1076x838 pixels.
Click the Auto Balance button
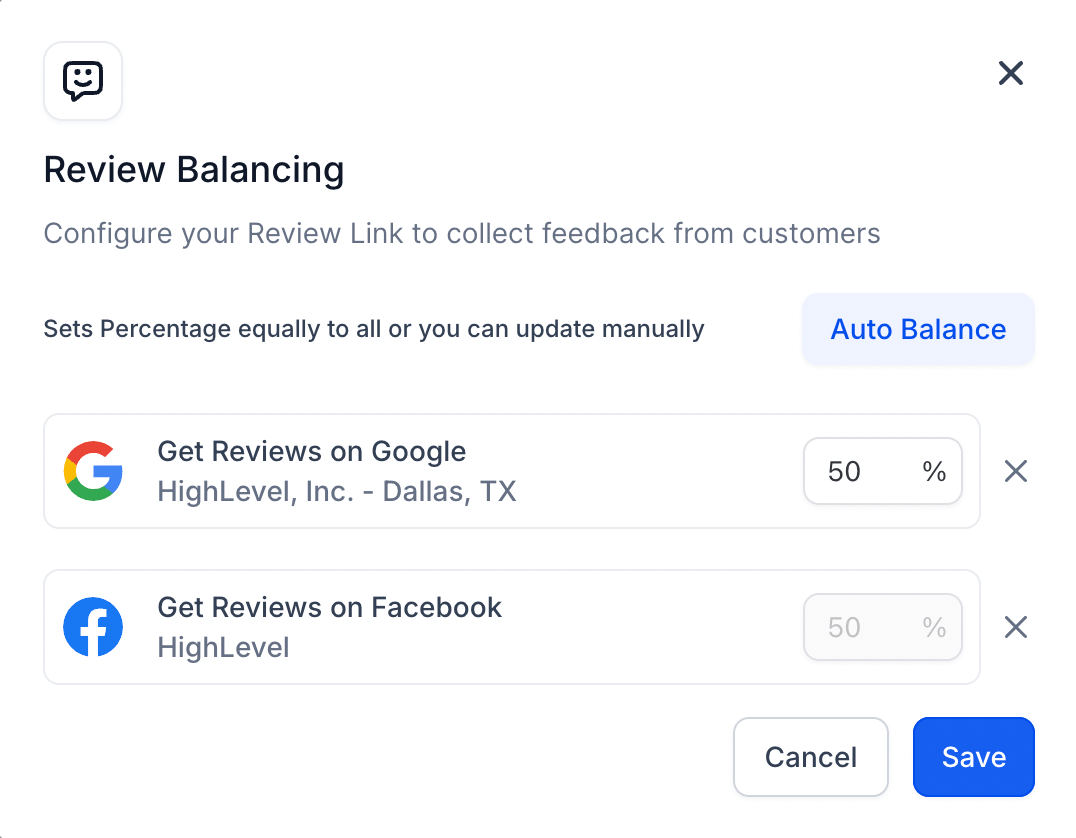tap(918, 329)
